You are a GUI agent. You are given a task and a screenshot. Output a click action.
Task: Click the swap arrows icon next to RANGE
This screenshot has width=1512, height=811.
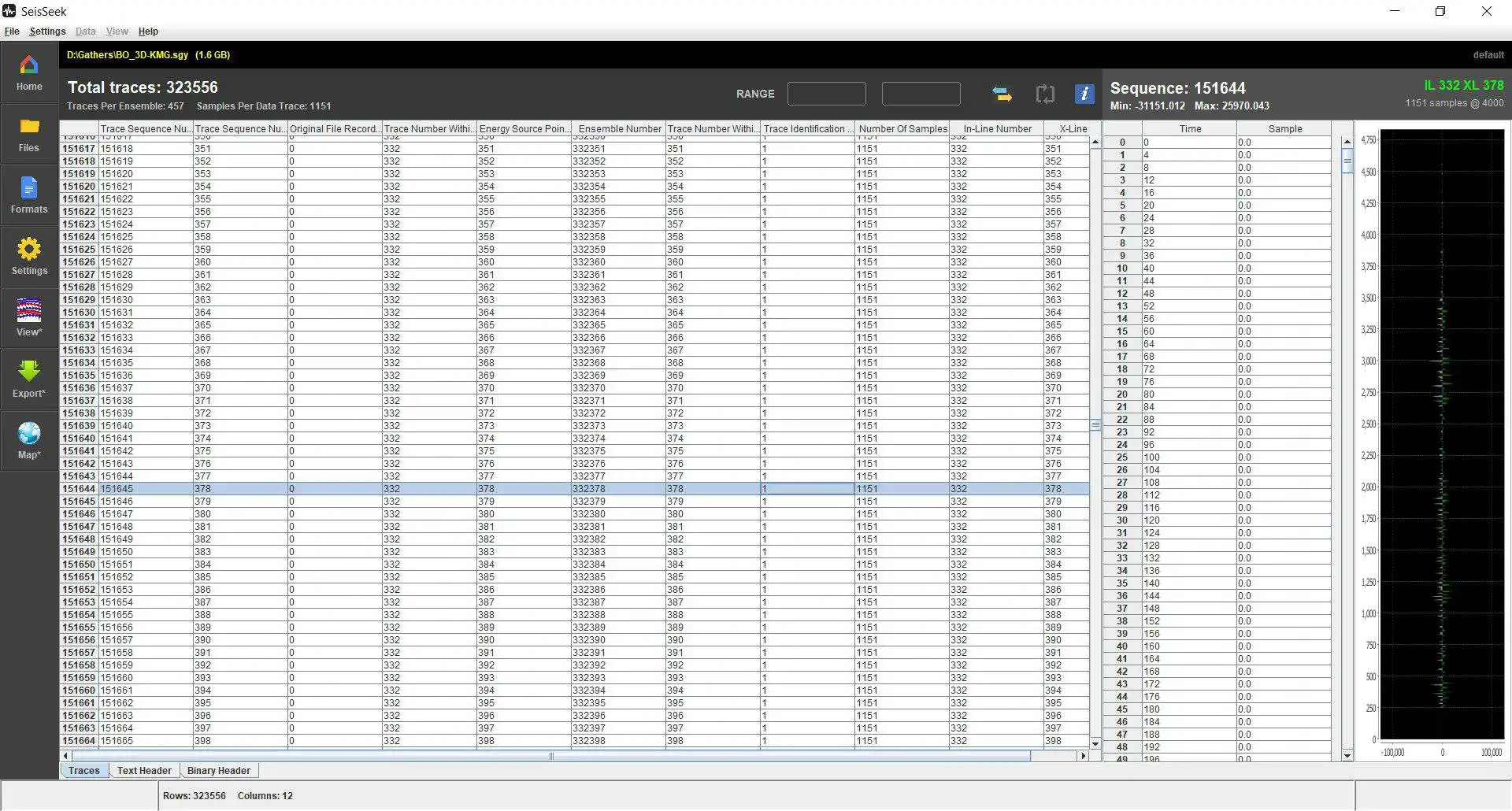point(1002,94)
